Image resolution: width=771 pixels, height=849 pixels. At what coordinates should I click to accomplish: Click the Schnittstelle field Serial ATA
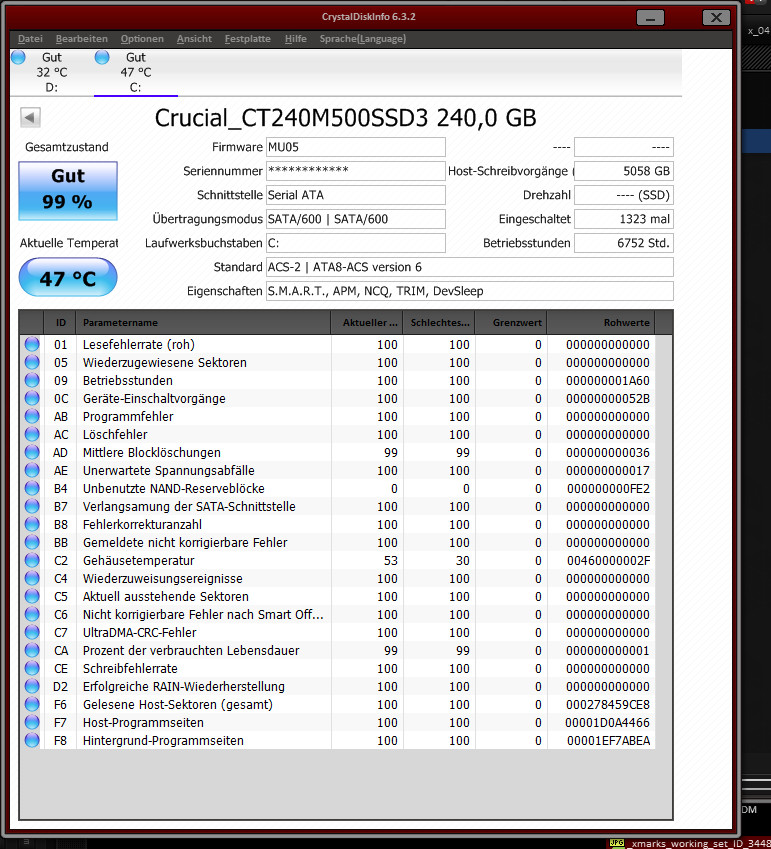(356, 195)
